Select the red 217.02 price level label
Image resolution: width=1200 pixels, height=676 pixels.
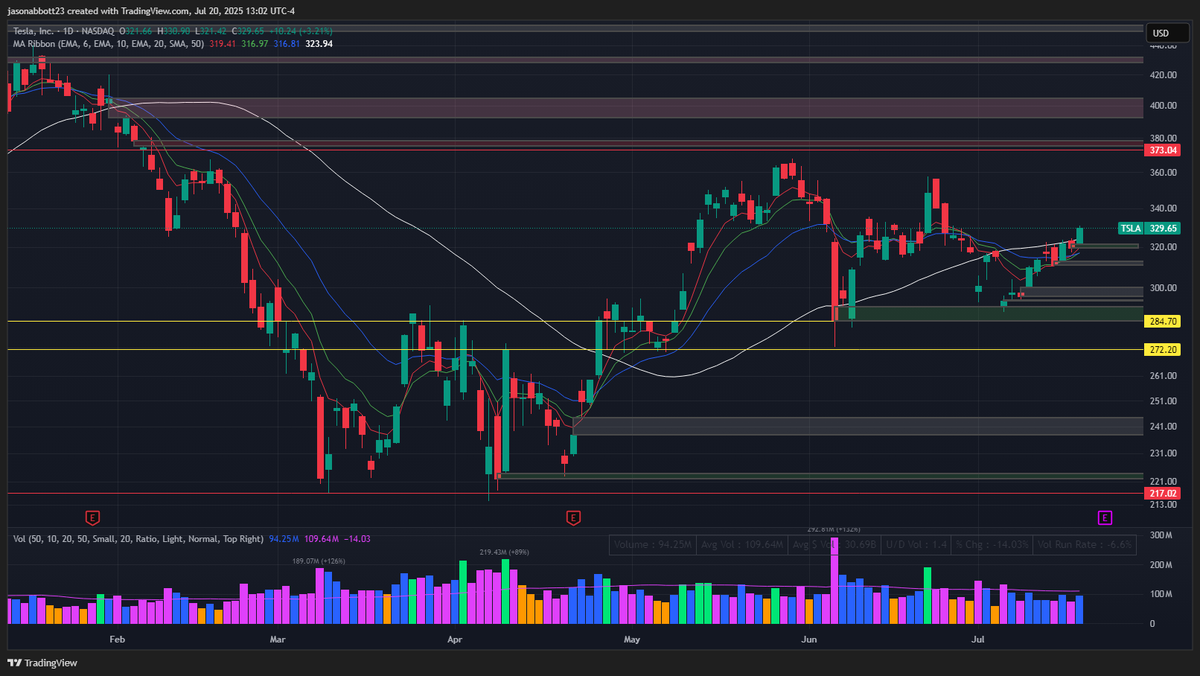1162,493
